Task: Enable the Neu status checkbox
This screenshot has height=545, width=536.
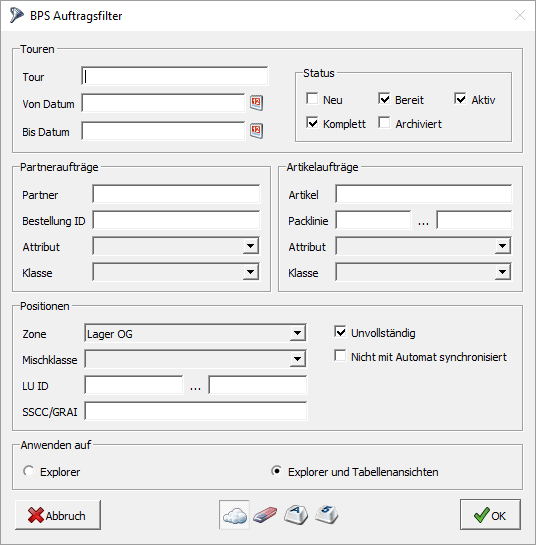Action: click(x=312, y=99)
